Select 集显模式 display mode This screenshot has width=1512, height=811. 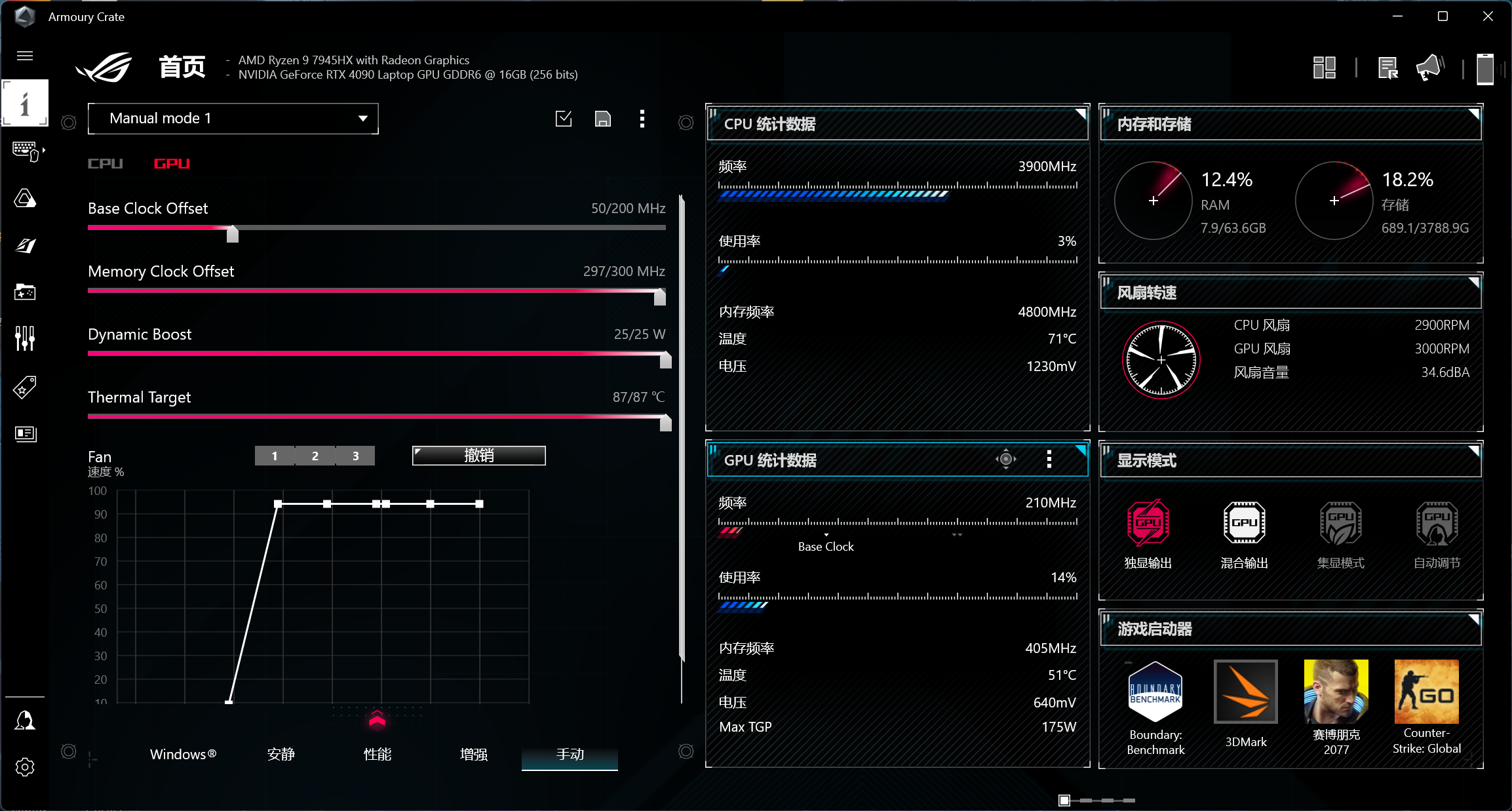(x=1340, y=535)
